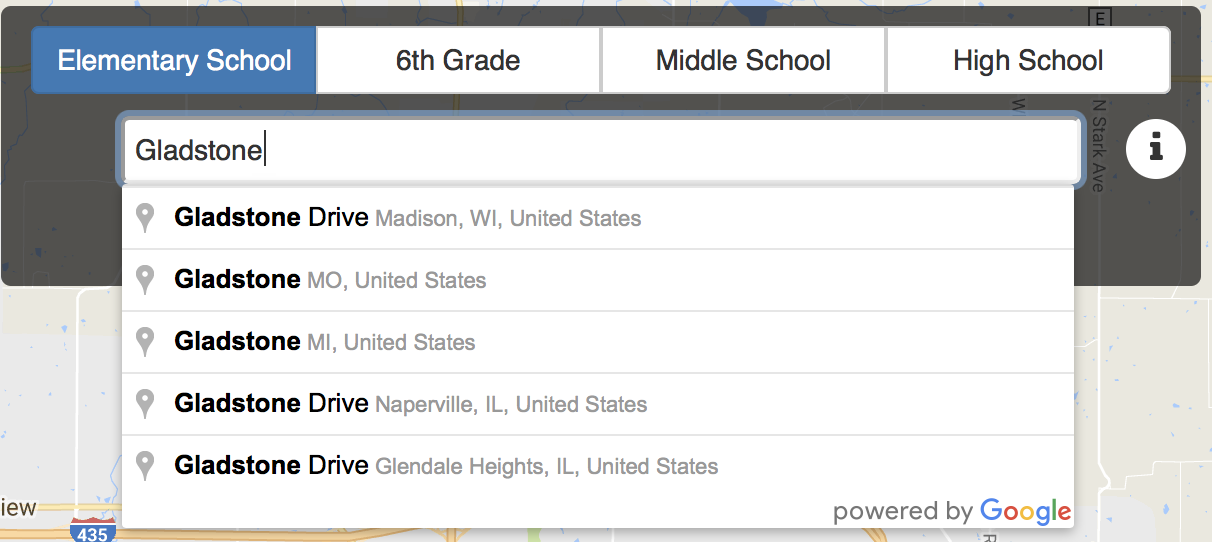Click the Google logo in suggestions footer
This screenshot has height=542, width=1212.
point(1025,512)
